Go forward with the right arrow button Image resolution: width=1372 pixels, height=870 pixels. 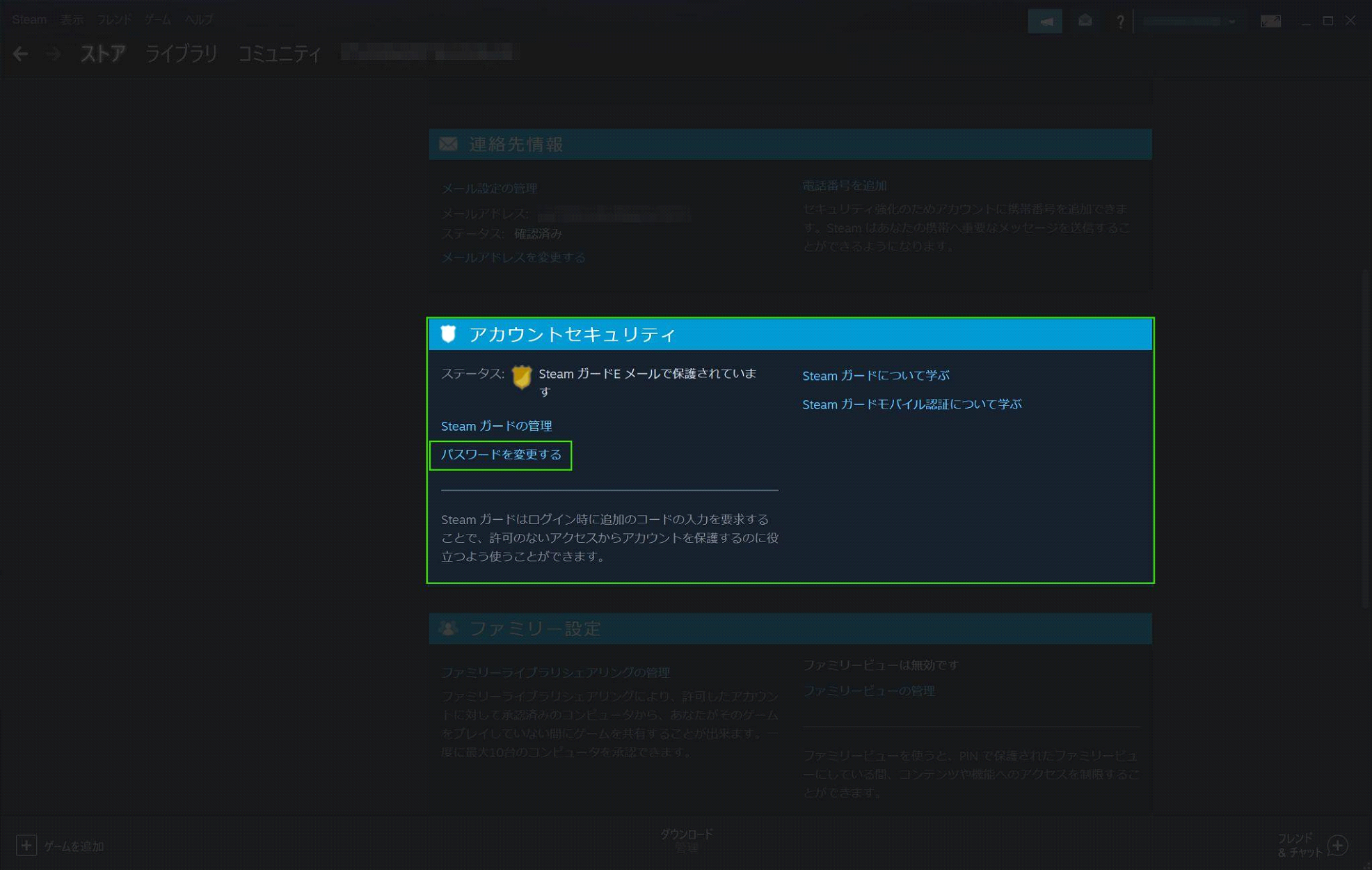pyautogui.click(x=54, y=54)
